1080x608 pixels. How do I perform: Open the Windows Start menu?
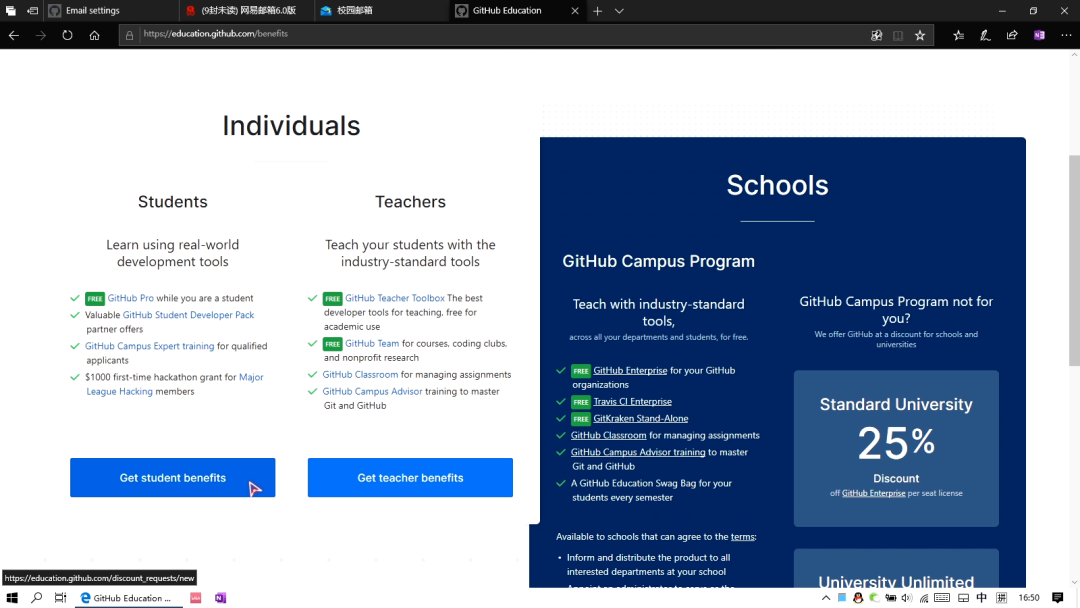coord(12,598)
